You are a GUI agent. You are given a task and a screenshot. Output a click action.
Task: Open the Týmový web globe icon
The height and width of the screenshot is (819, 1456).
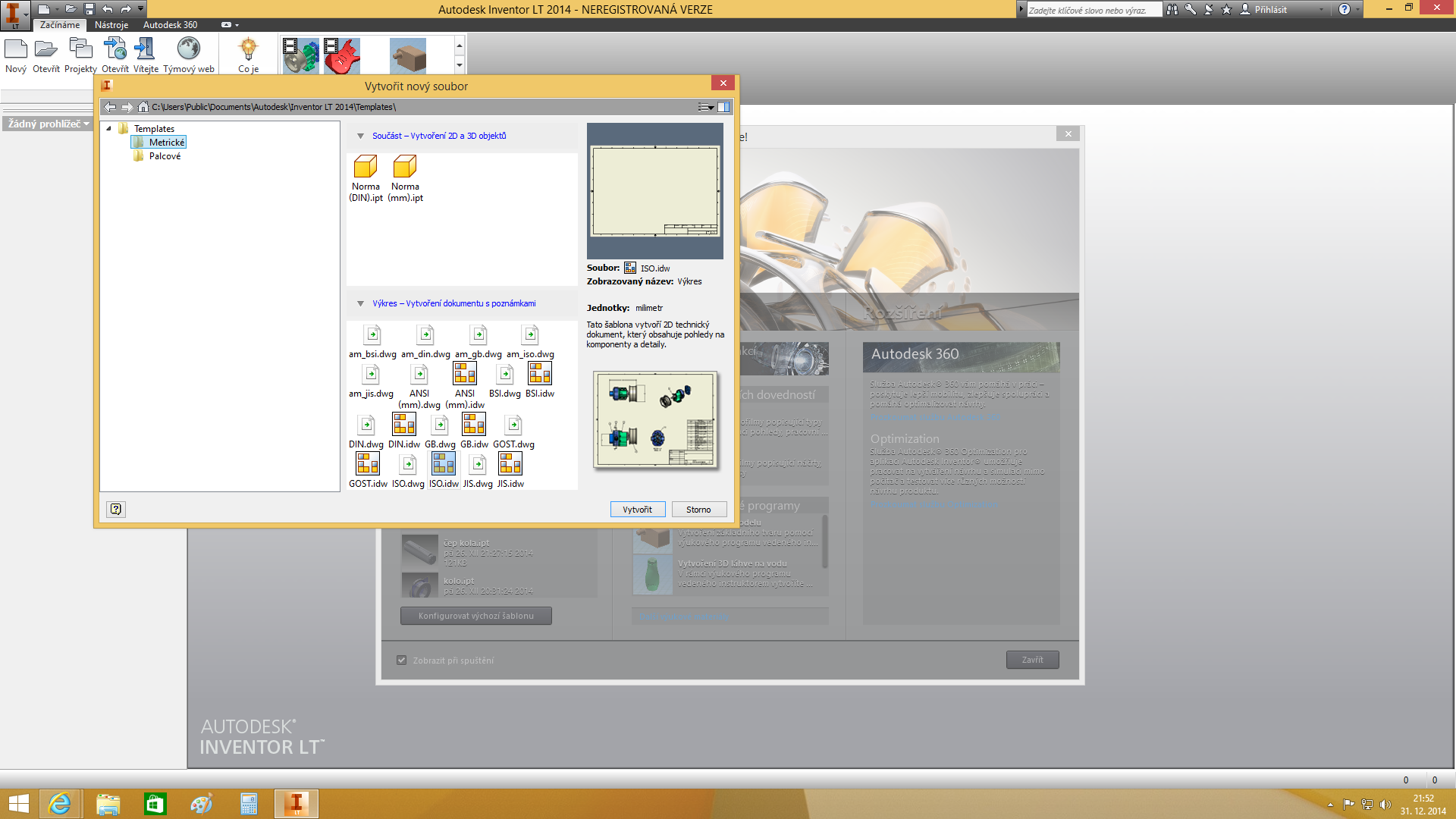click(188, 50)
